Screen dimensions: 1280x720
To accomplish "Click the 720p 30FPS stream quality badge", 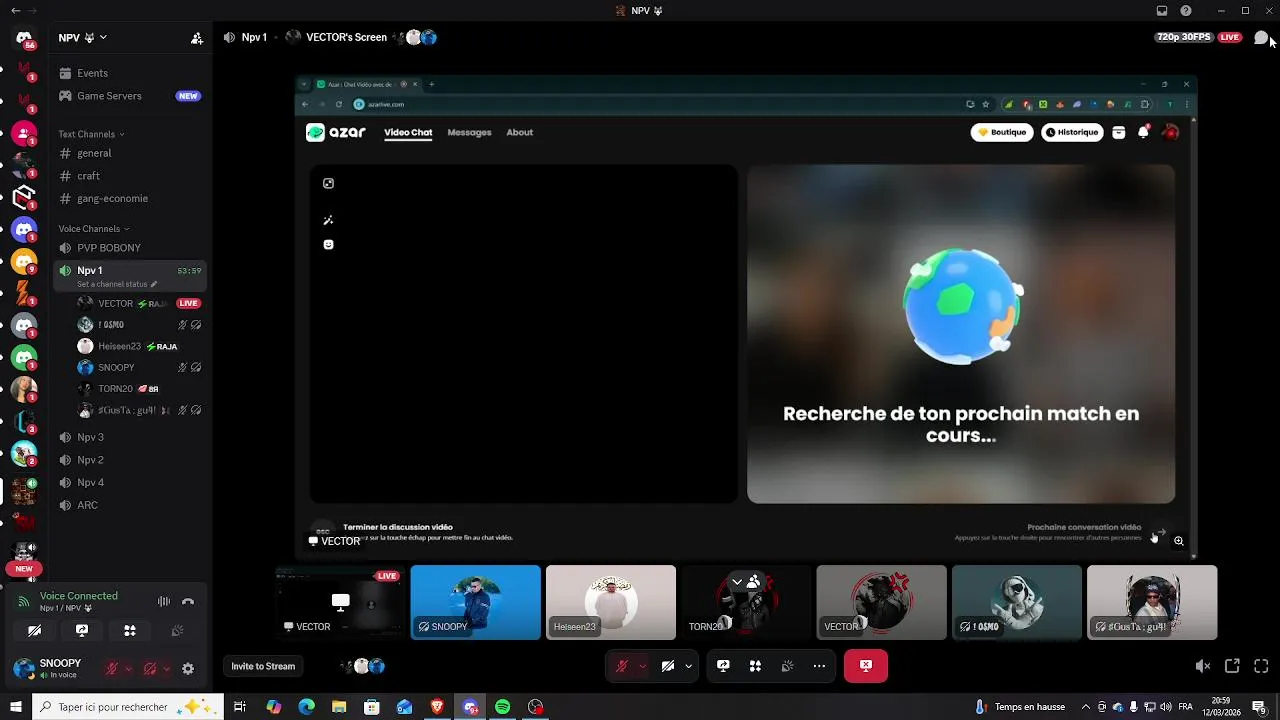I will point(1184,37).
